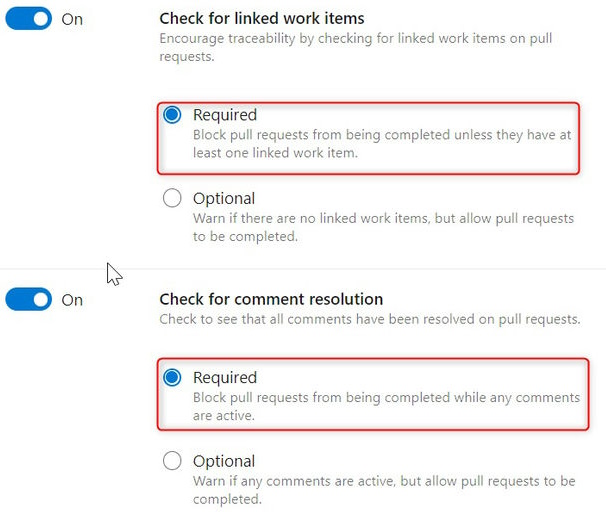The image size is (606, 512).
Task: Click the 'Check for linked work items' heading
Action: pyautogui.click(x=262, y=18)
